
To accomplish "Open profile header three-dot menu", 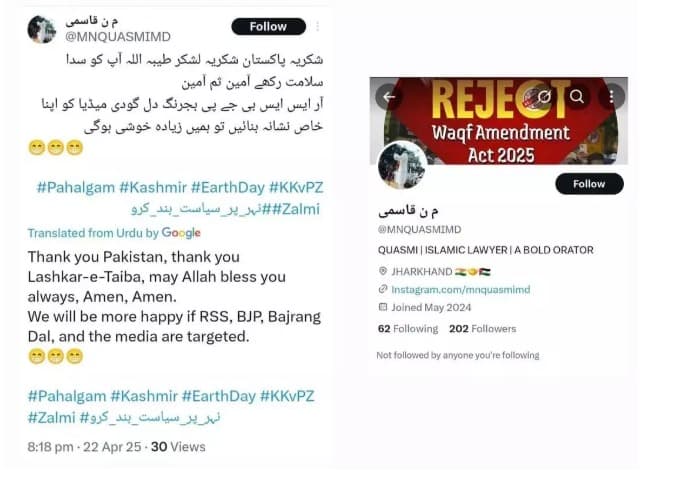I will tap(611, 97).
